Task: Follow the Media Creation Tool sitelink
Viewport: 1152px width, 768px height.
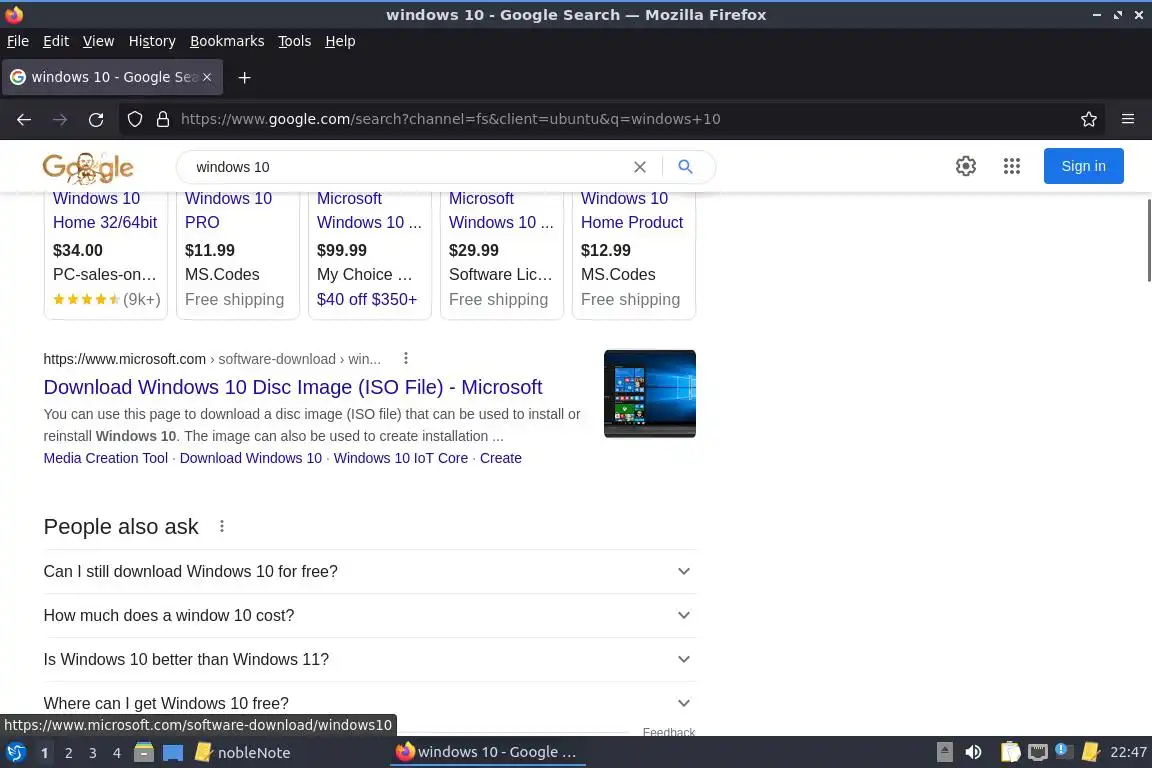Action: (x=106, y=458)
